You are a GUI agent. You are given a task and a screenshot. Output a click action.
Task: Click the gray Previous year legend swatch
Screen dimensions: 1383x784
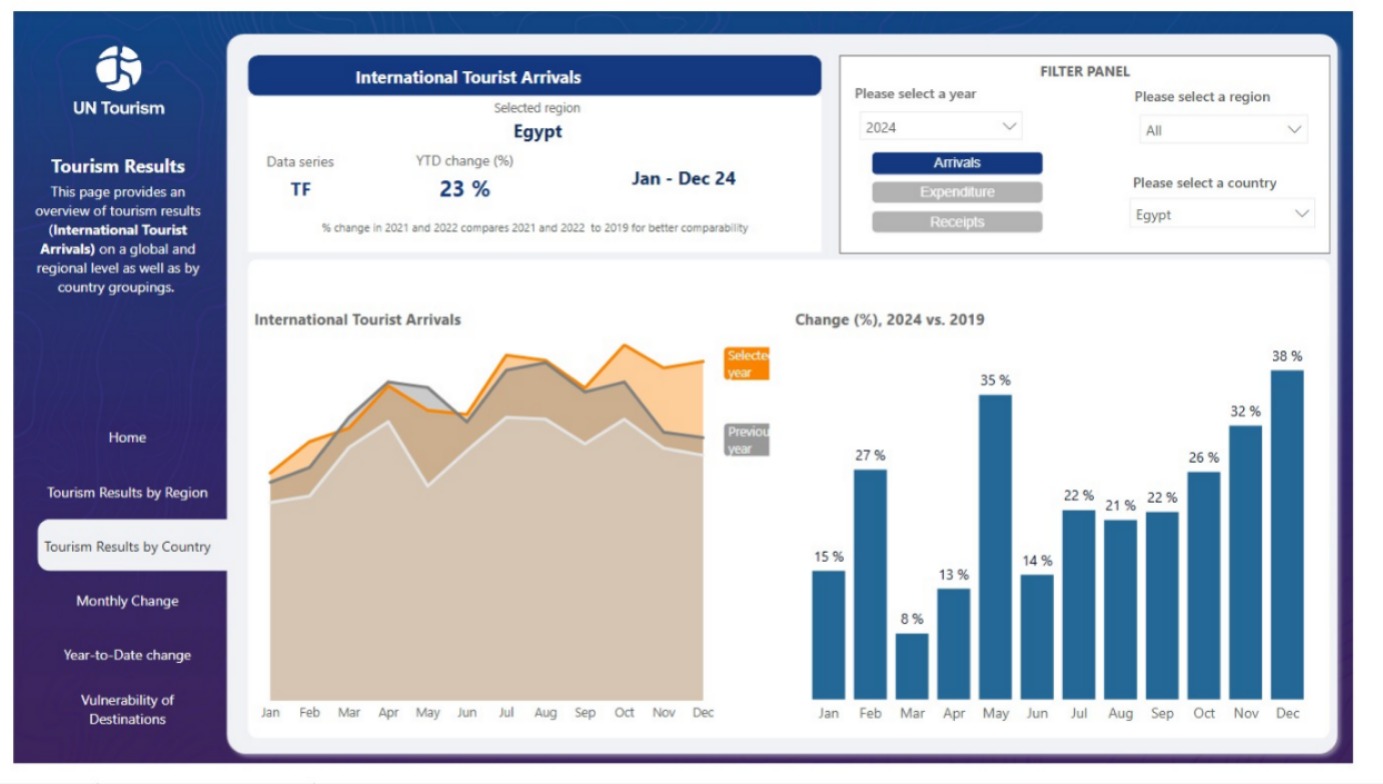[x=746, y=440]
